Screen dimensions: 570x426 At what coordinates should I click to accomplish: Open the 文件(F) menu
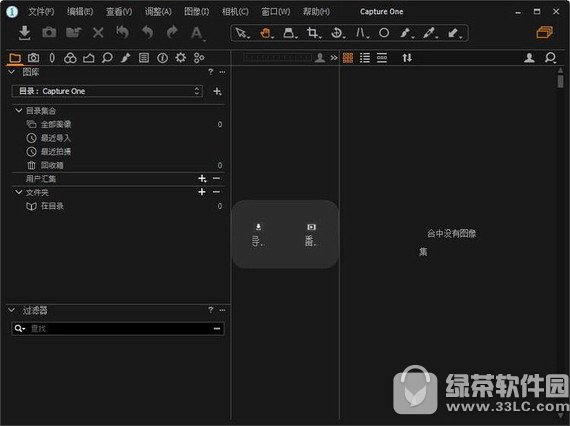tap(41, 12)
